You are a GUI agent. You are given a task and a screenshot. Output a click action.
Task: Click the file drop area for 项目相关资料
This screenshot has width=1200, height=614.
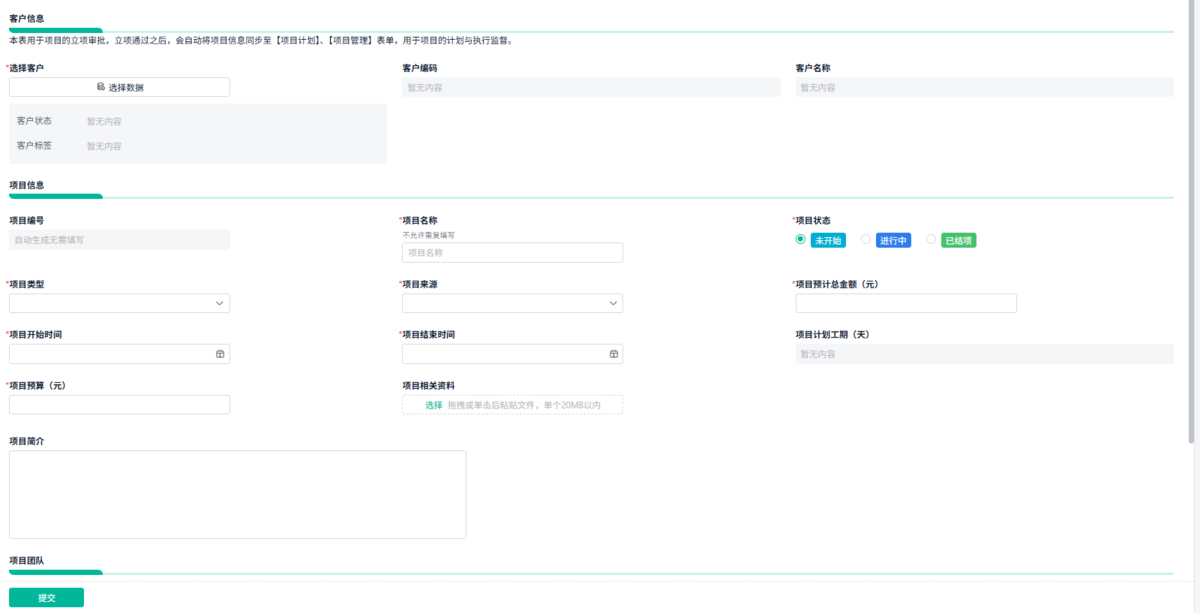[x=512, y=405]
